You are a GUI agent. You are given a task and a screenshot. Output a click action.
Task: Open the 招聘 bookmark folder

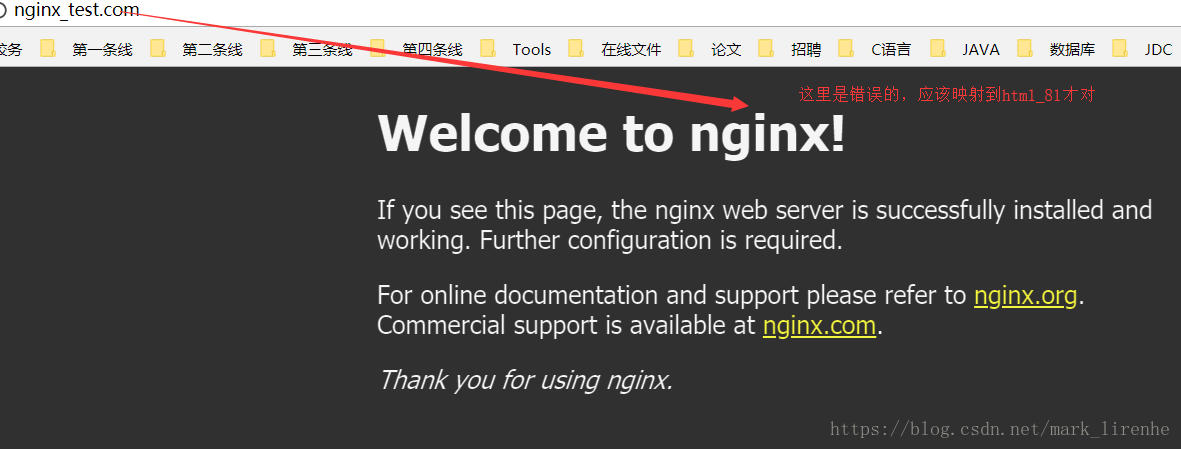pyautogui.click(x=790, y=50)
